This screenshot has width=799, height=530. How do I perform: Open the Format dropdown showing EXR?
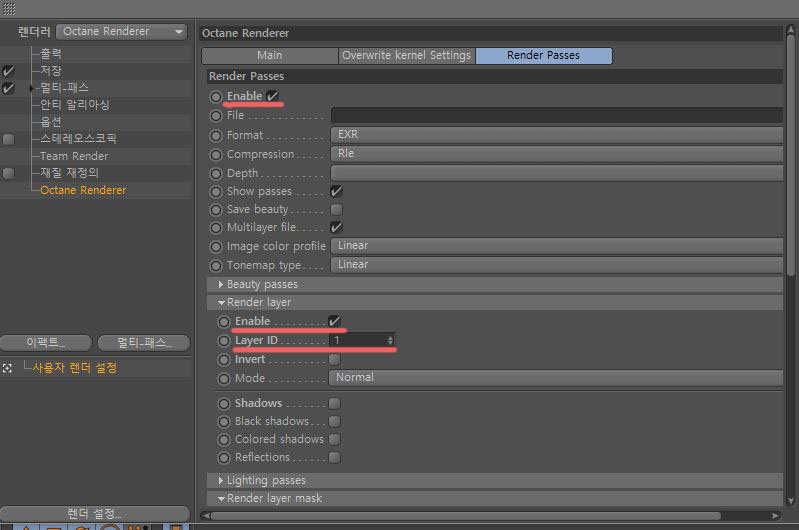pyautogui.click(x=556, y=135)
